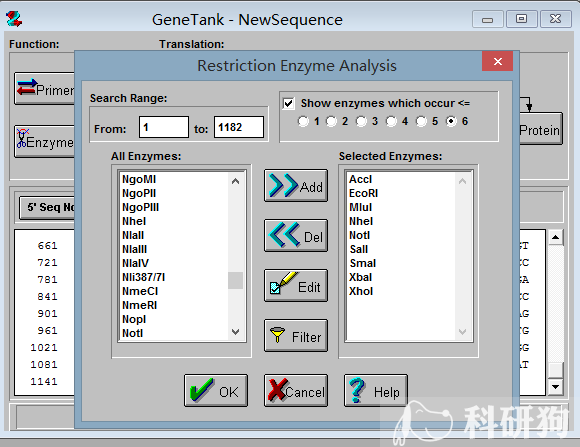Click All Enzymes list scroll down arrow
Viewport: 580px width, 447px height.
(x=236, y=332)
